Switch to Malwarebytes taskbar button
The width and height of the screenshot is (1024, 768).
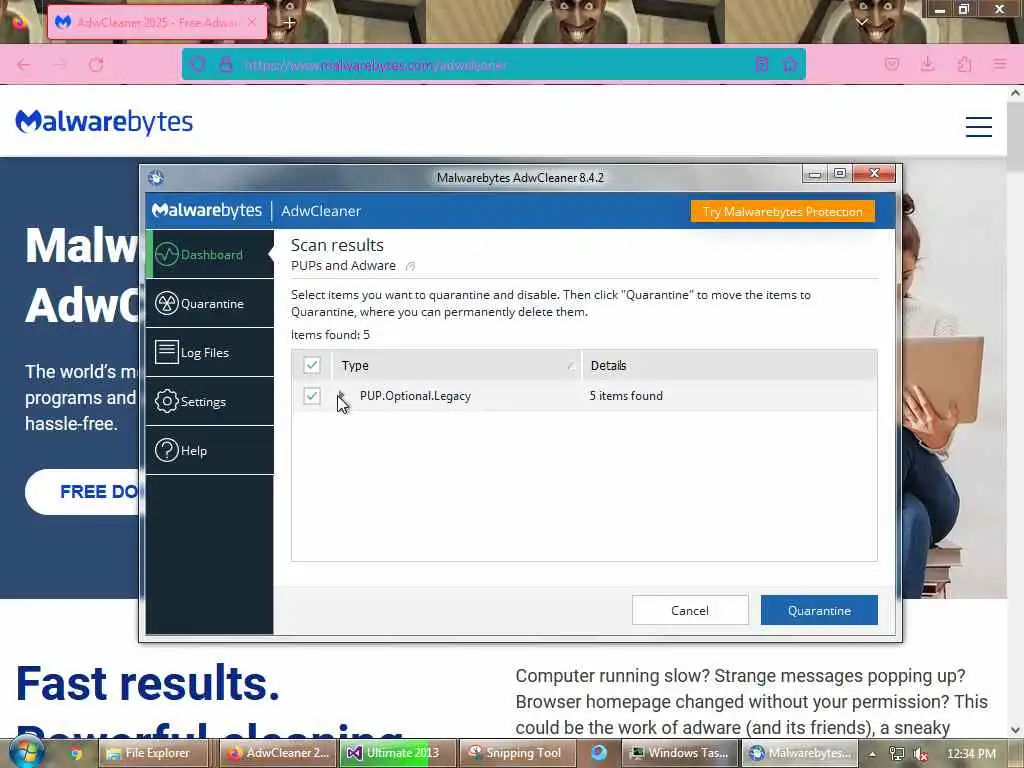coord(801,753)
